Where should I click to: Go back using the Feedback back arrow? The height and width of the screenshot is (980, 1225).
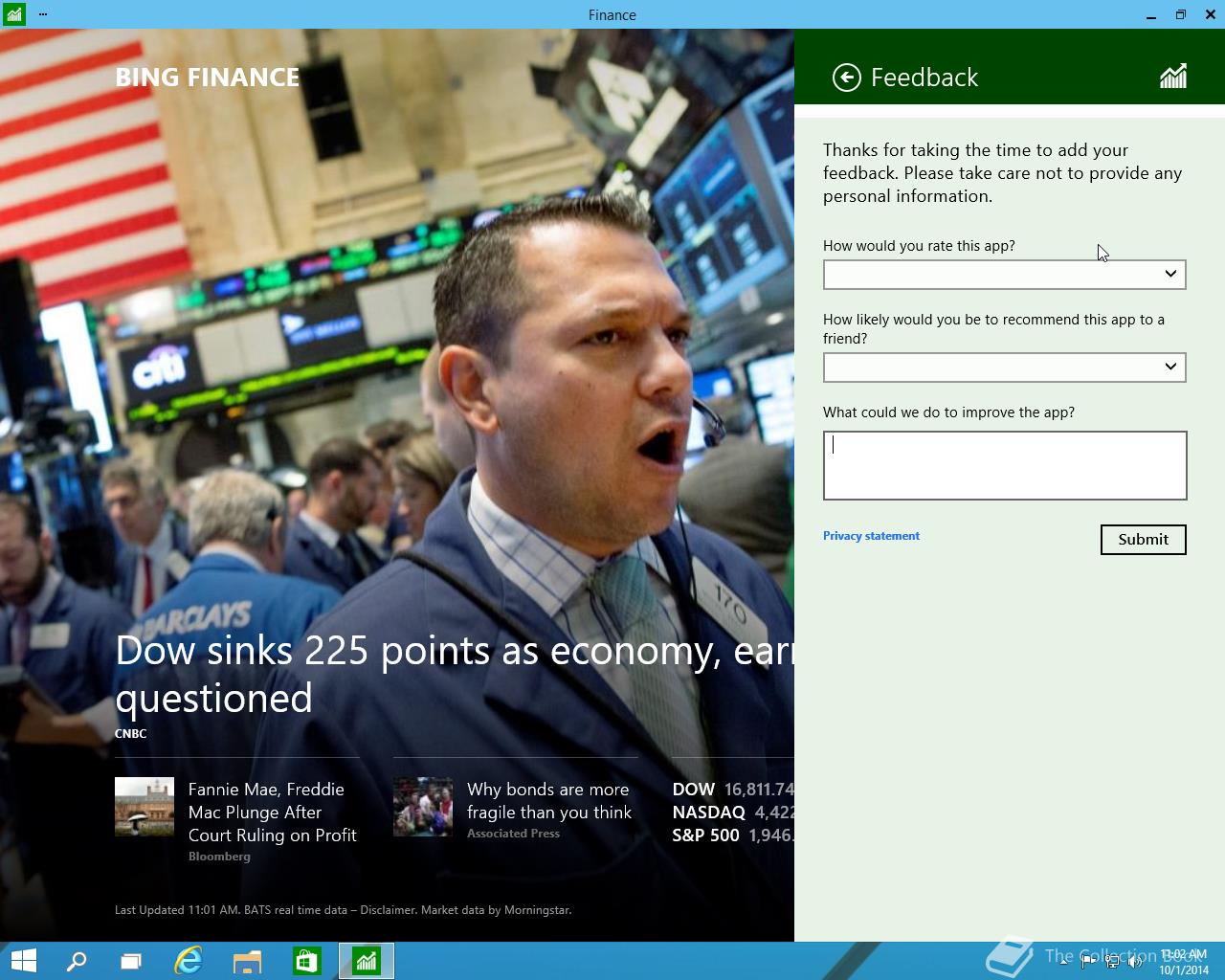(x=847, y=78)
